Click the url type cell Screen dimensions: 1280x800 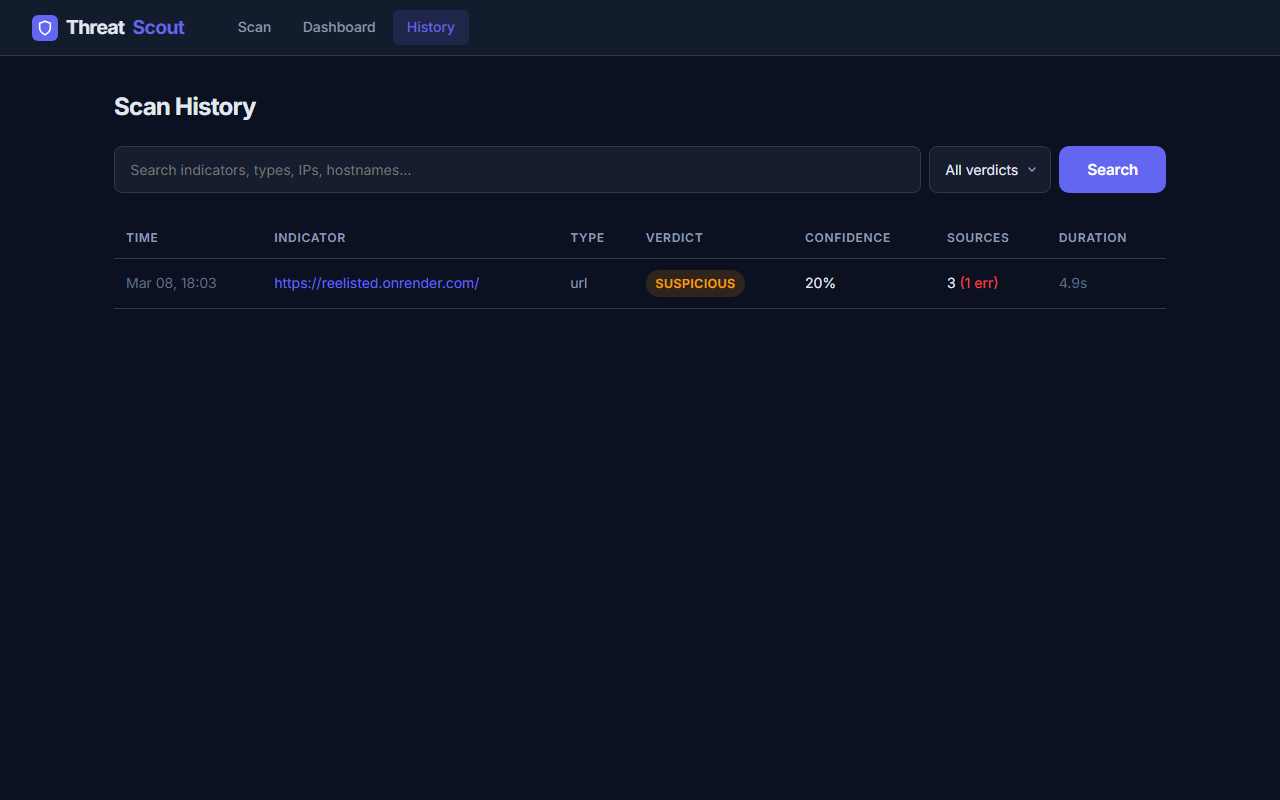579,283
